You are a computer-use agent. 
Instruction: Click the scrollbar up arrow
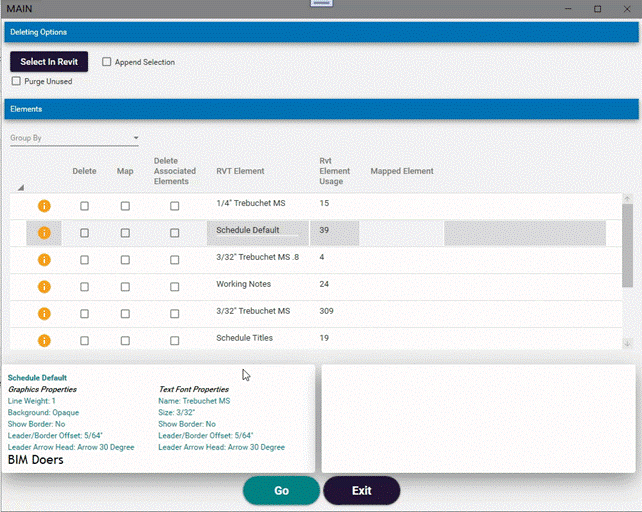[627, 199]
